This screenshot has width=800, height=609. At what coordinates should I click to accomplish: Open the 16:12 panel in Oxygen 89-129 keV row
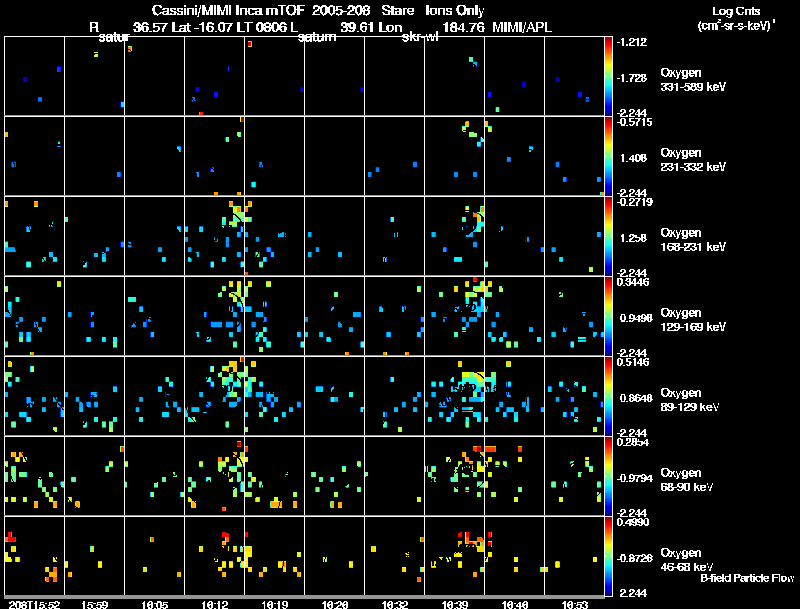click(x=214, y=396)
